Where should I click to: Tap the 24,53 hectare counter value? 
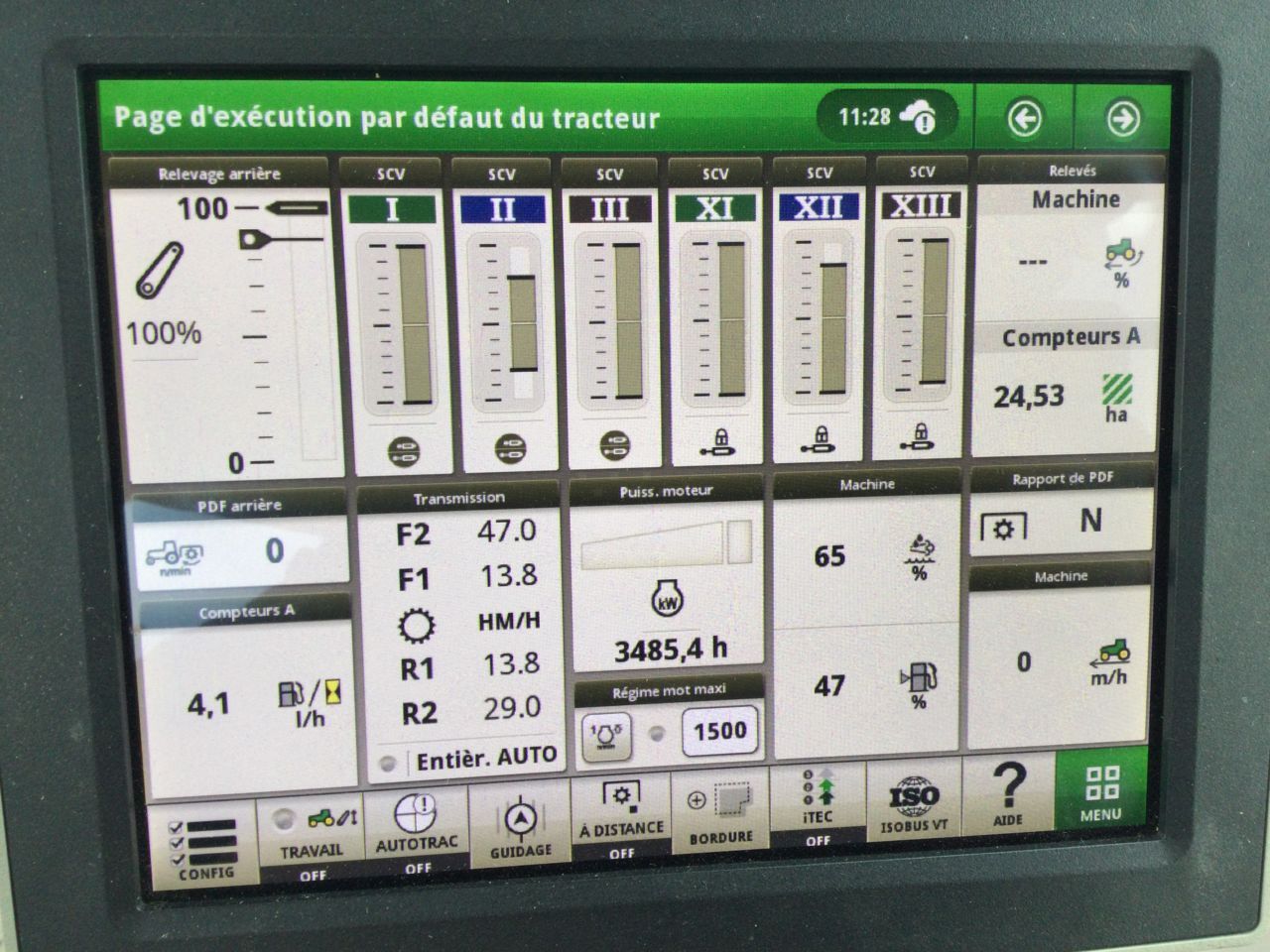(1029, 397)
